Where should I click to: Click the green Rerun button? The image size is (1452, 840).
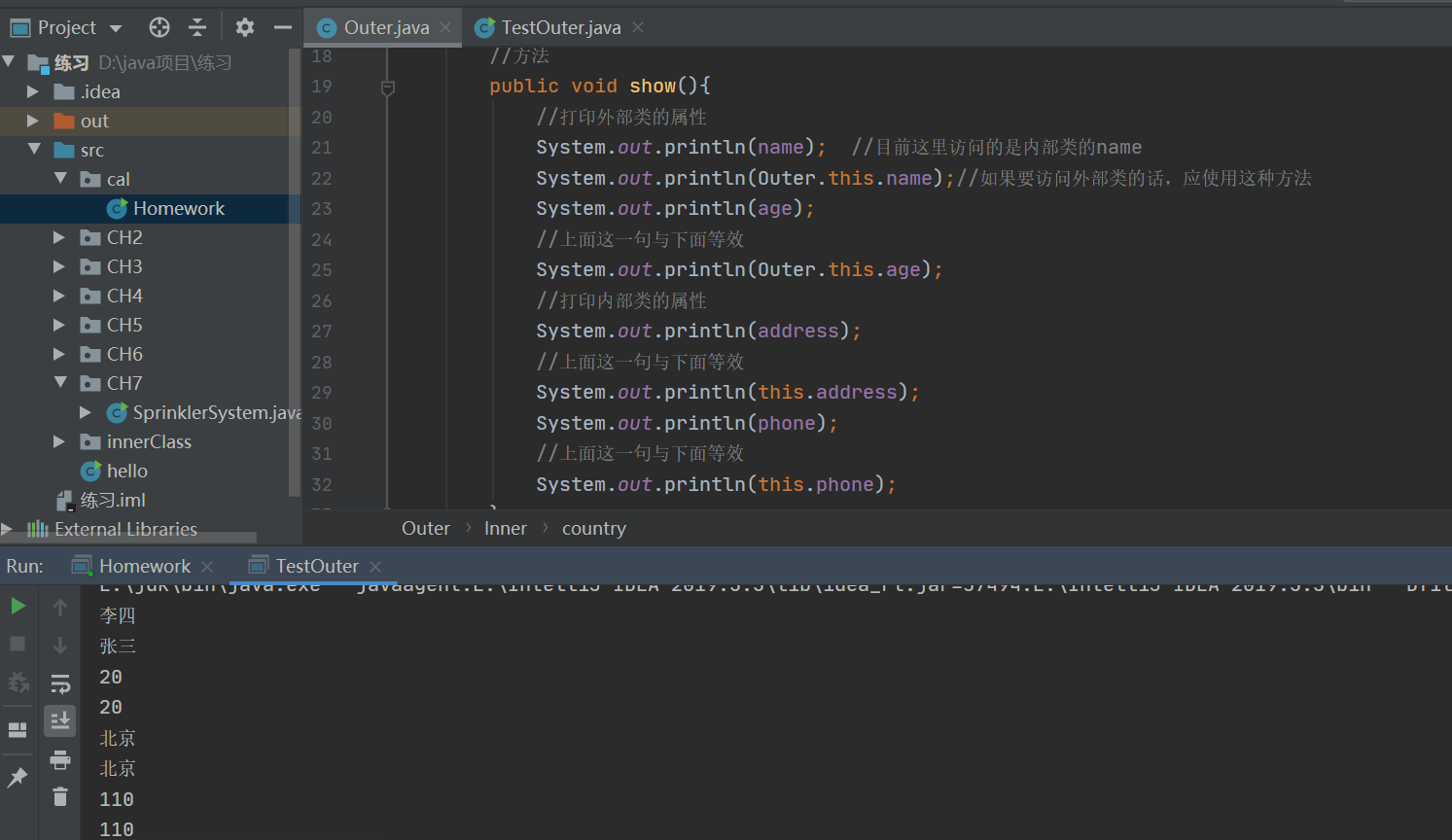[18, 607]
